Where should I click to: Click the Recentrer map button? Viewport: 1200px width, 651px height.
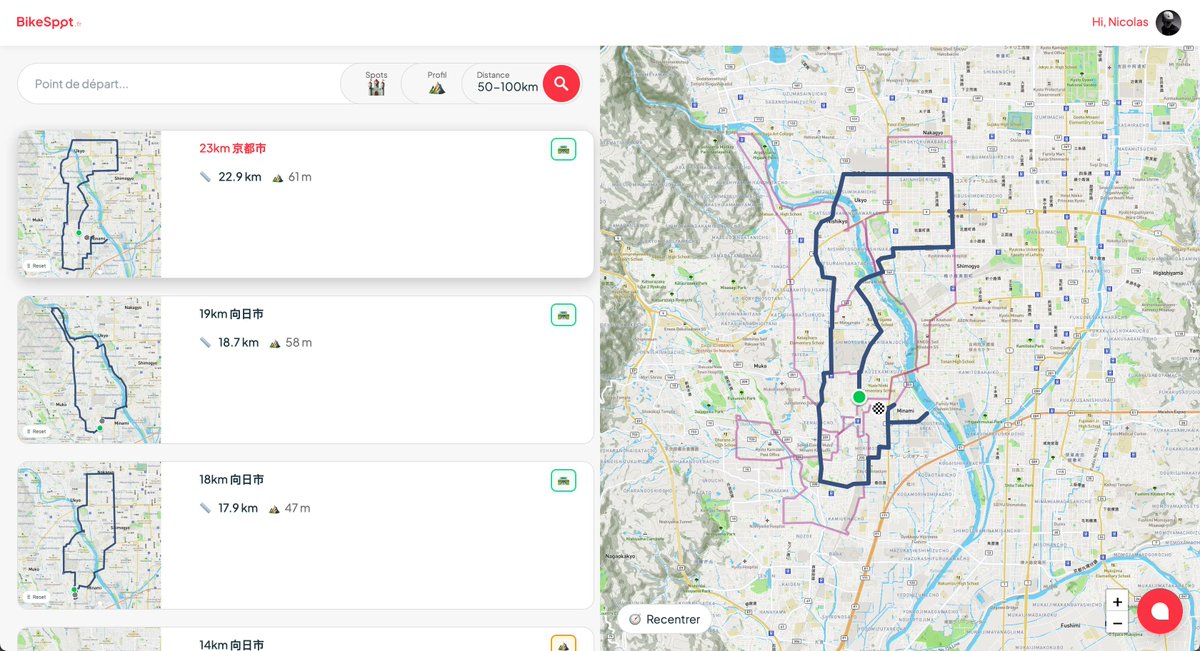coord(664,619)
